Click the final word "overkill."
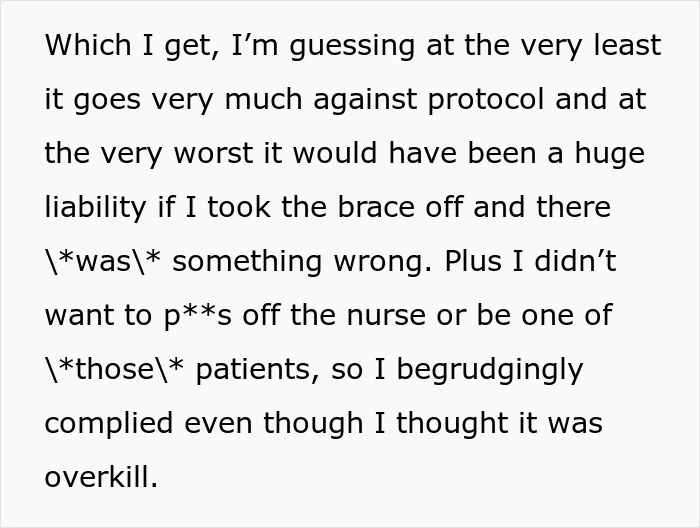 (x=101, y=477)
